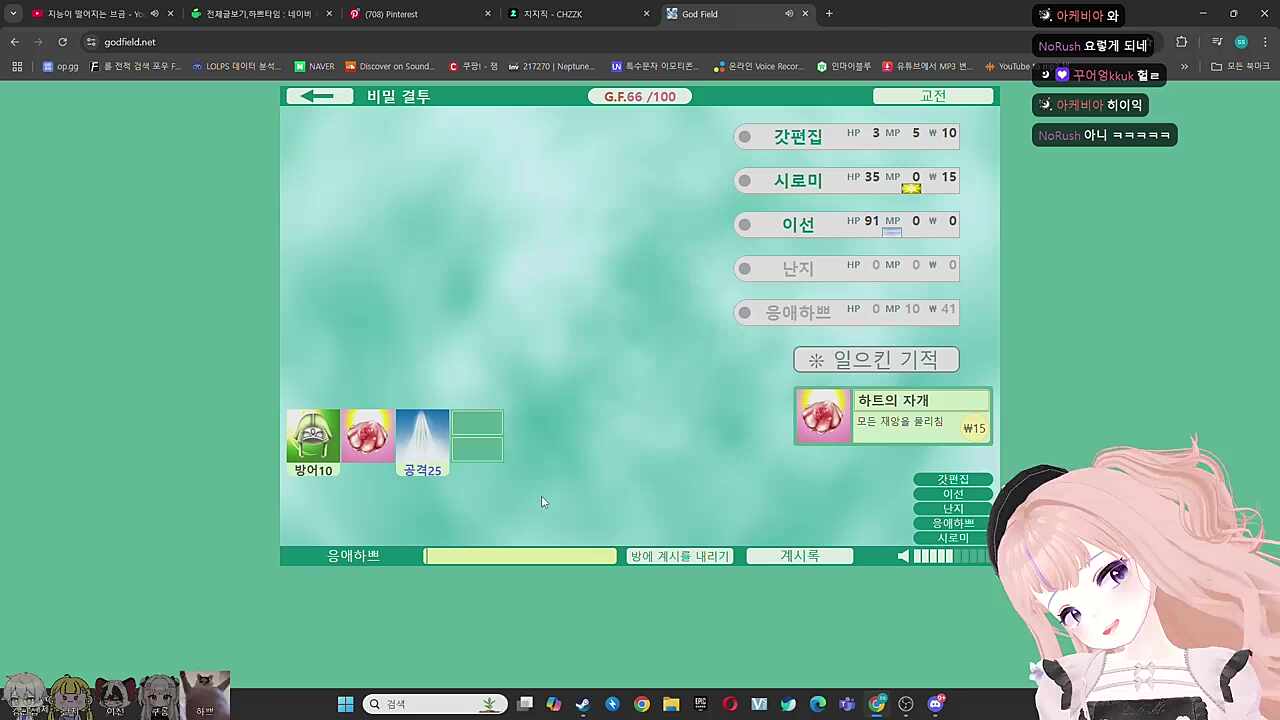Click the 교전 button
Screen dimensions: 1280x720
point(933,96)
